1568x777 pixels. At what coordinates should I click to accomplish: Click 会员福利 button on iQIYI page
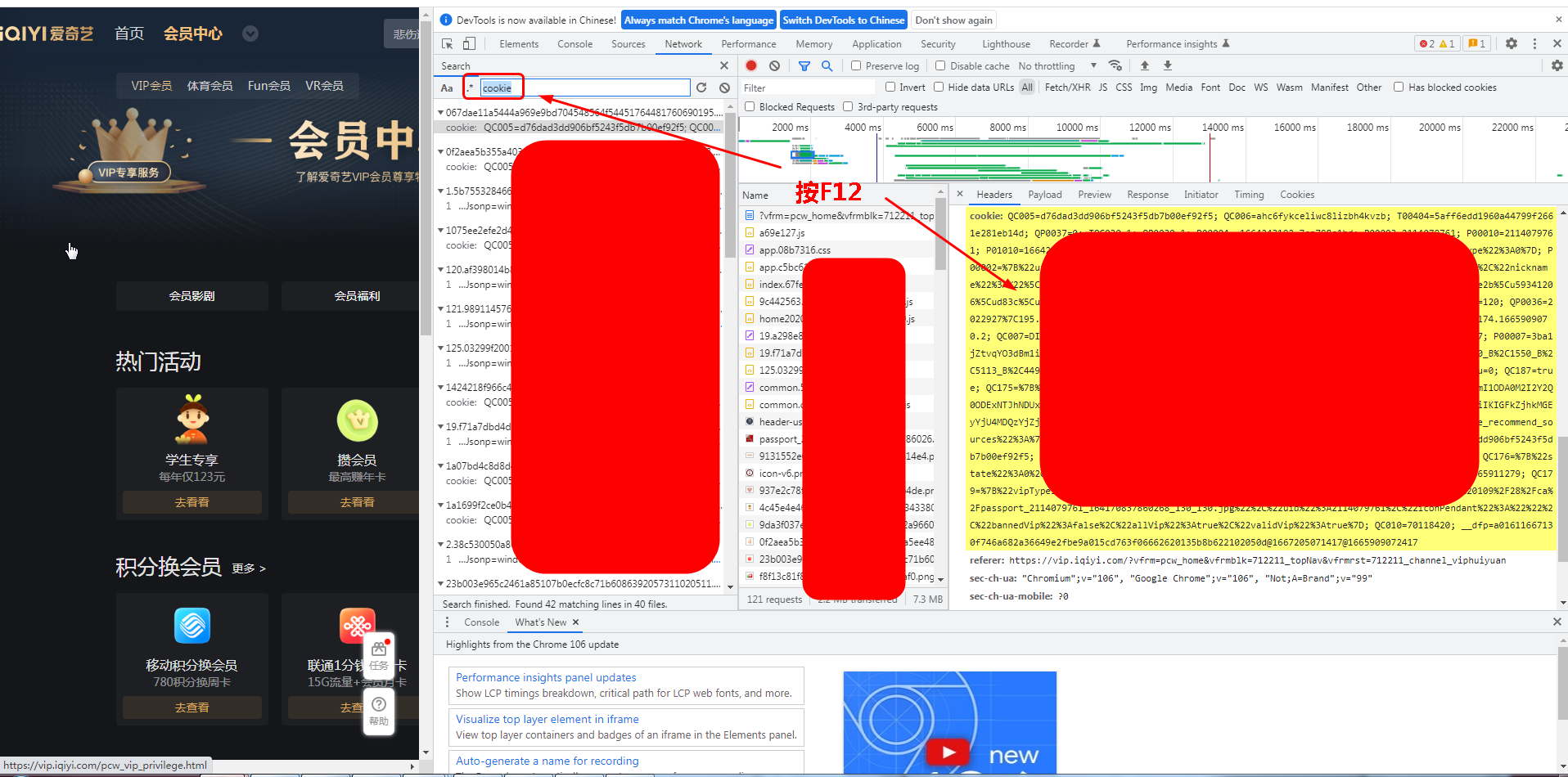[x=357, y=296]
